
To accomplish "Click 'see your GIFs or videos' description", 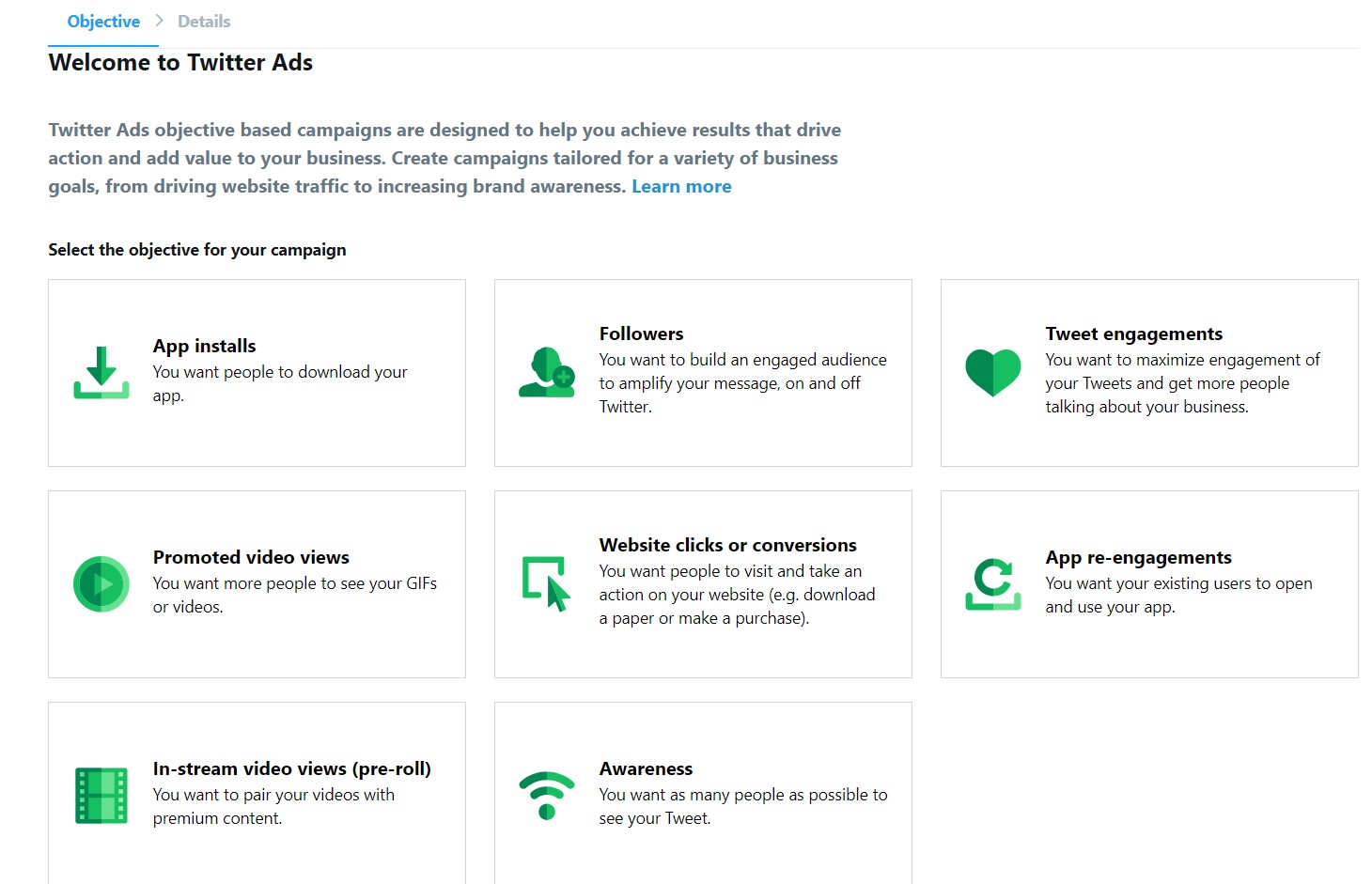I will point(295,595).
